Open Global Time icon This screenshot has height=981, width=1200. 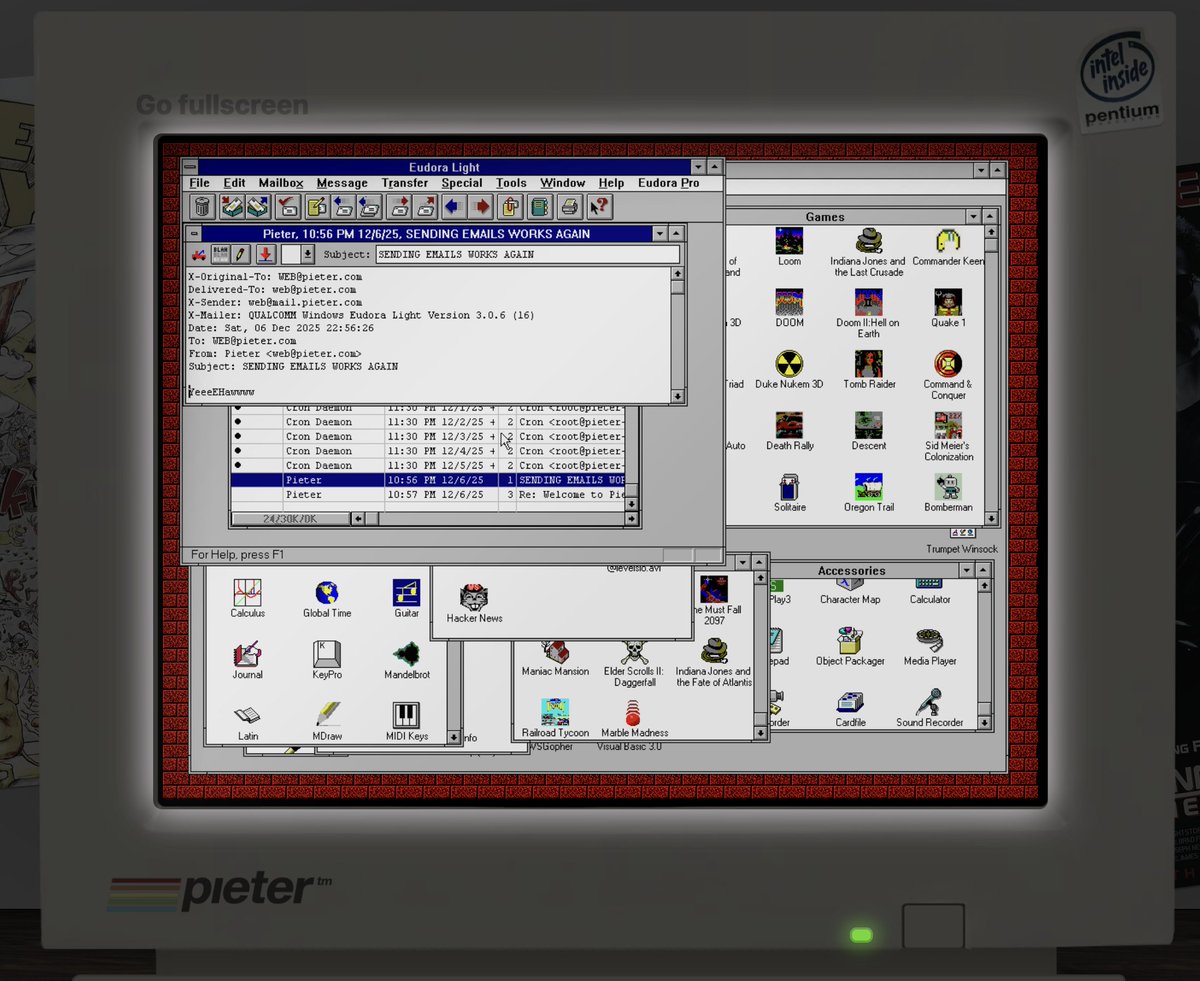pos(327,599)
